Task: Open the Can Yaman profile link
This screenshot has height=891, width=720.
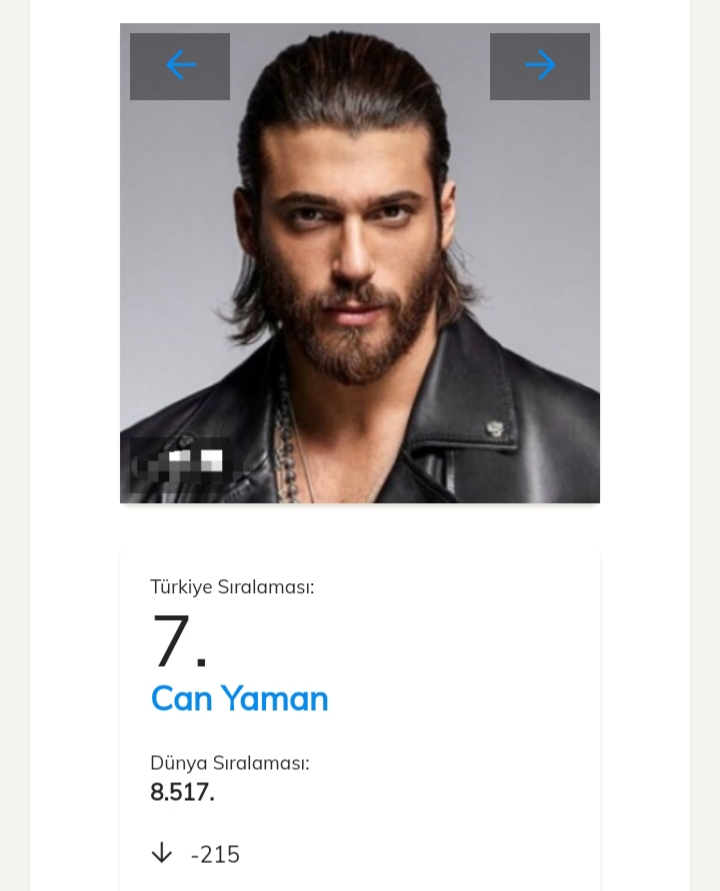Action: [239, 698]
